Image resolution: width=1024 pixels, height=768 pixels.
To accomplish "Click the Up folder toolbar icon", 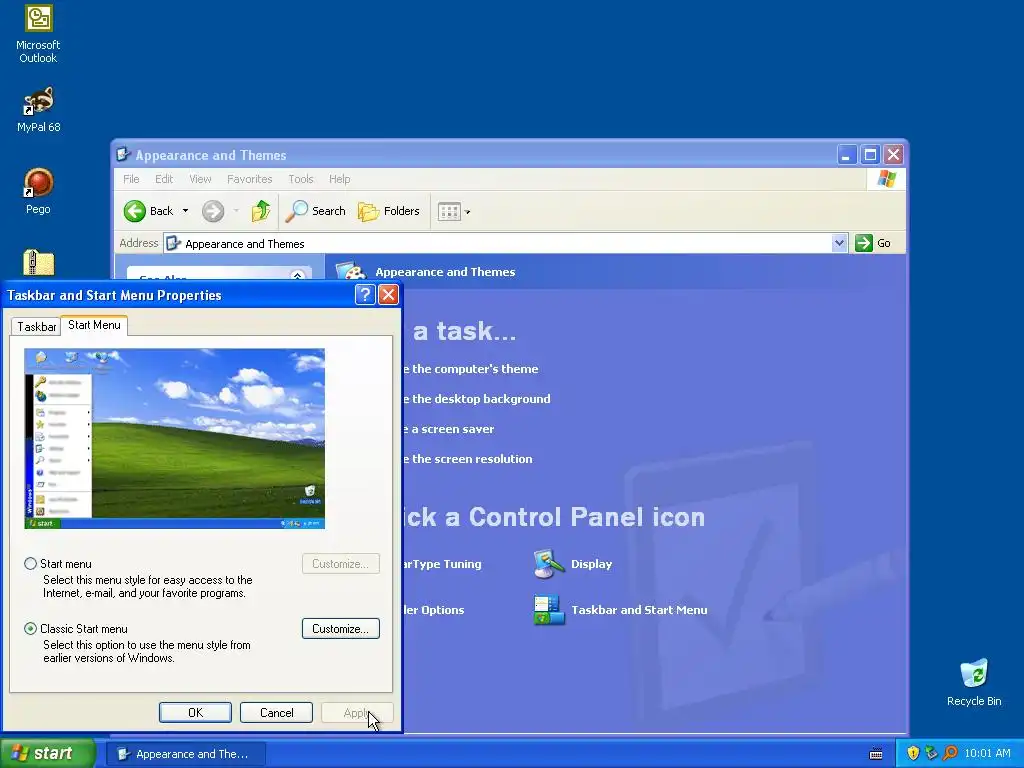I will pyautogui.click(x=261, y=211).
